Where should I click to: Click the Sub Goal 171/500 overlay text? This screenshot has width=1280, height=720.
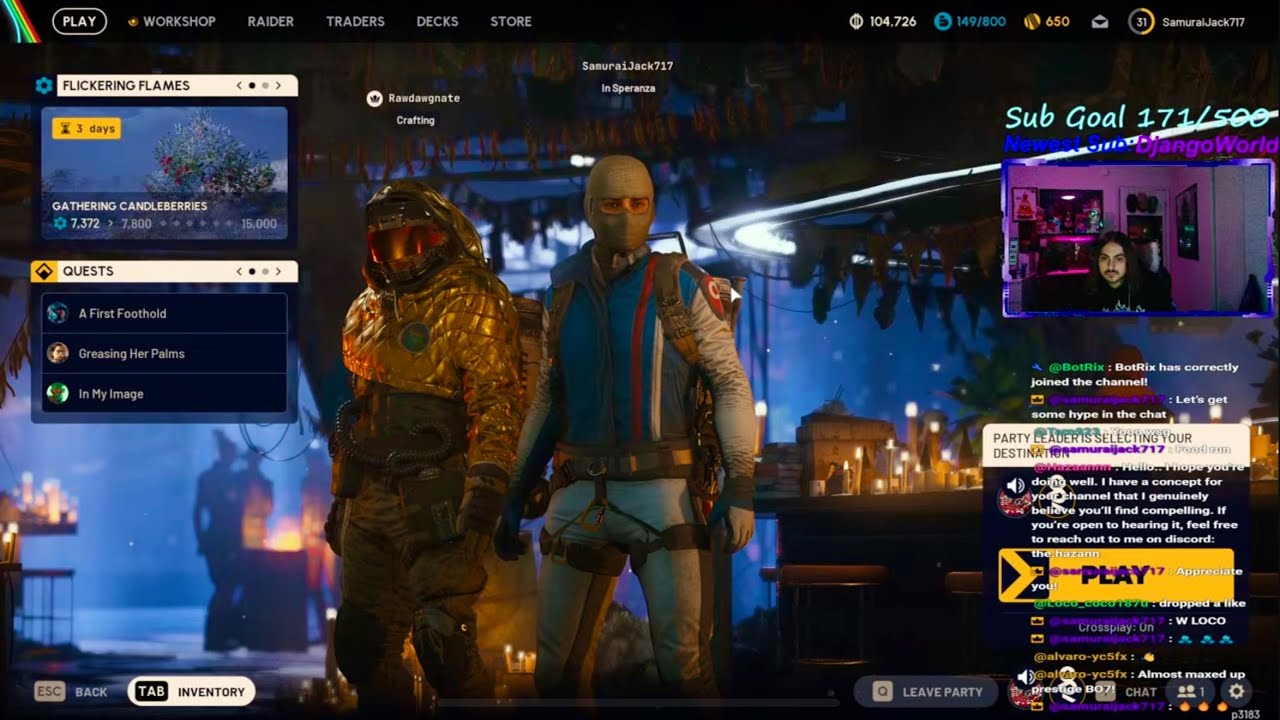pyautogui.click(x=1138, y=117)
